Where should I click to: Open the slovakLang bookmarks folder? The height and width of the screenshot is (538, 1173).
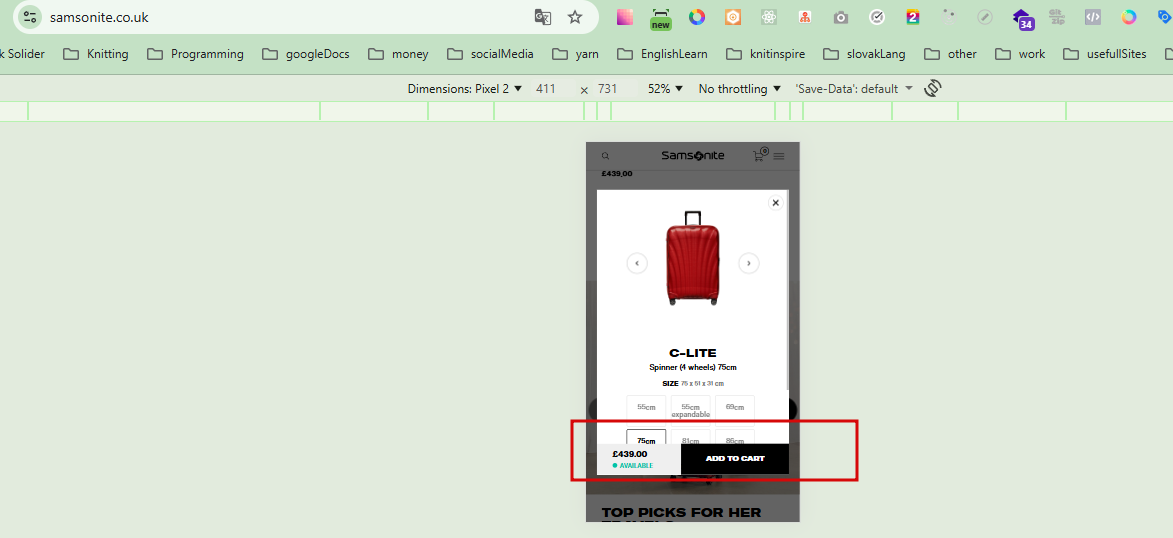[865, 54]
